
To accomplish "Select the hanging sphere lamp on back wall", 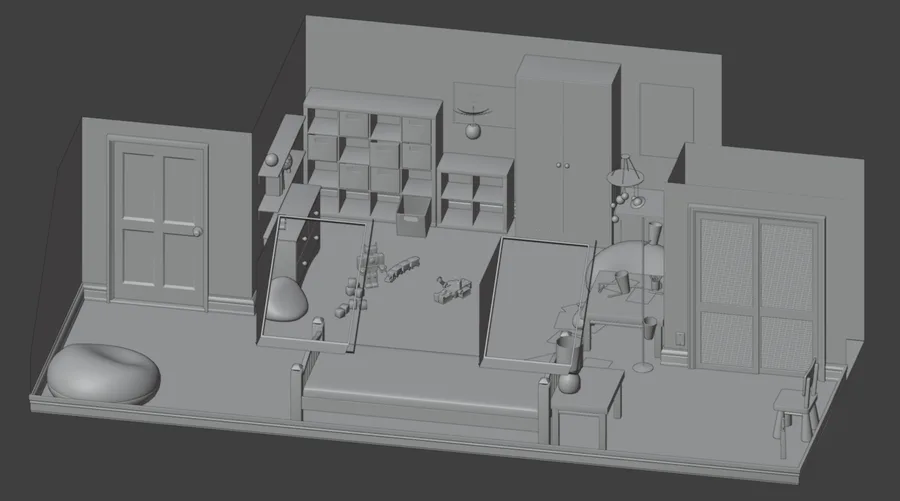I will [x=472, y=122].
